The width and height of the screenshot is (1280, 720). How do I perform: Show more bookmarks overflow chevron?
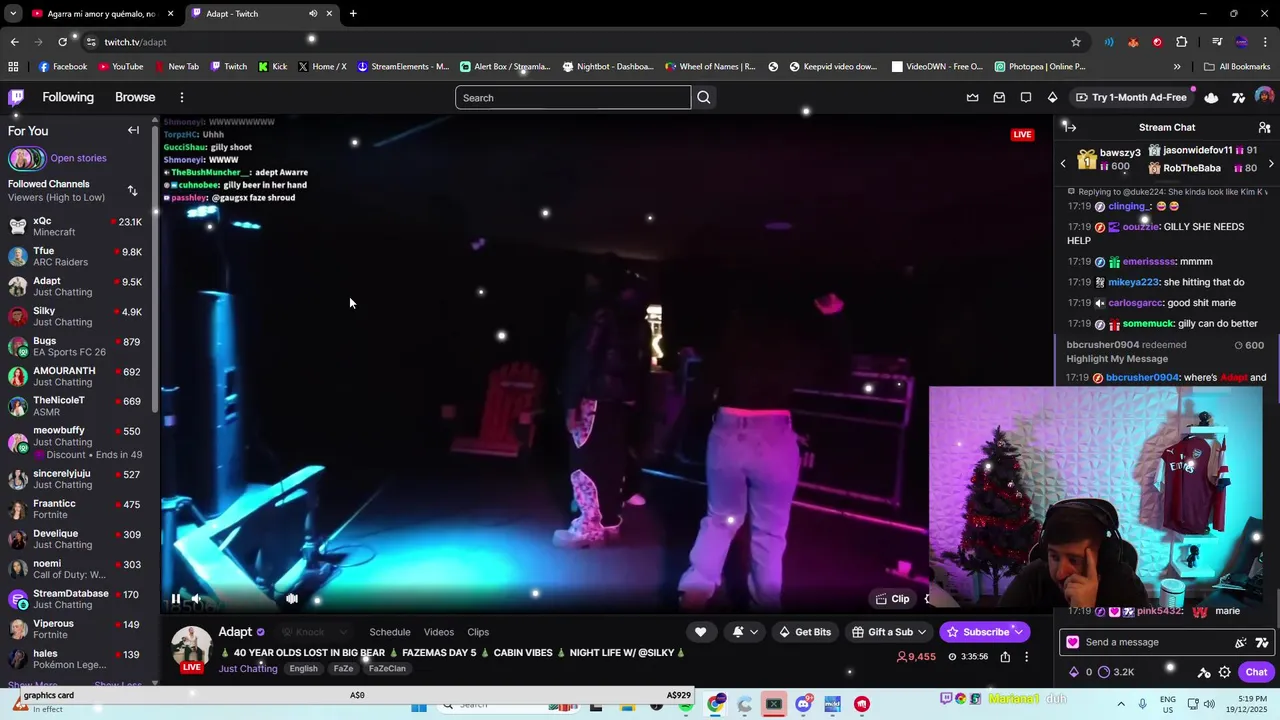[x=1177, y=67]
